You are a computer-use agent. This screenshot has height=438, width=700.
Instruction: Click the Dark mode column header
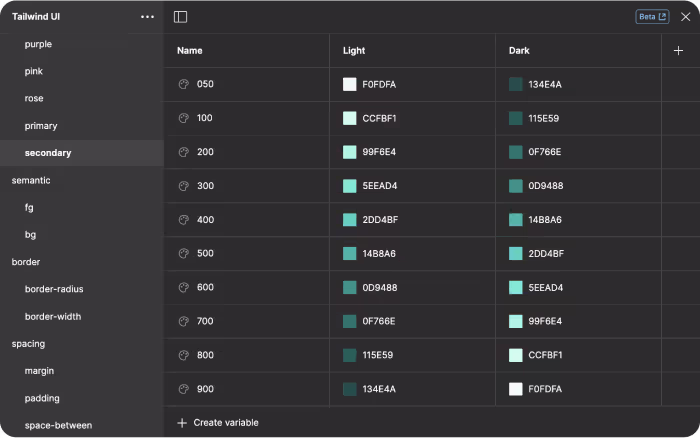tap(519, 51)
